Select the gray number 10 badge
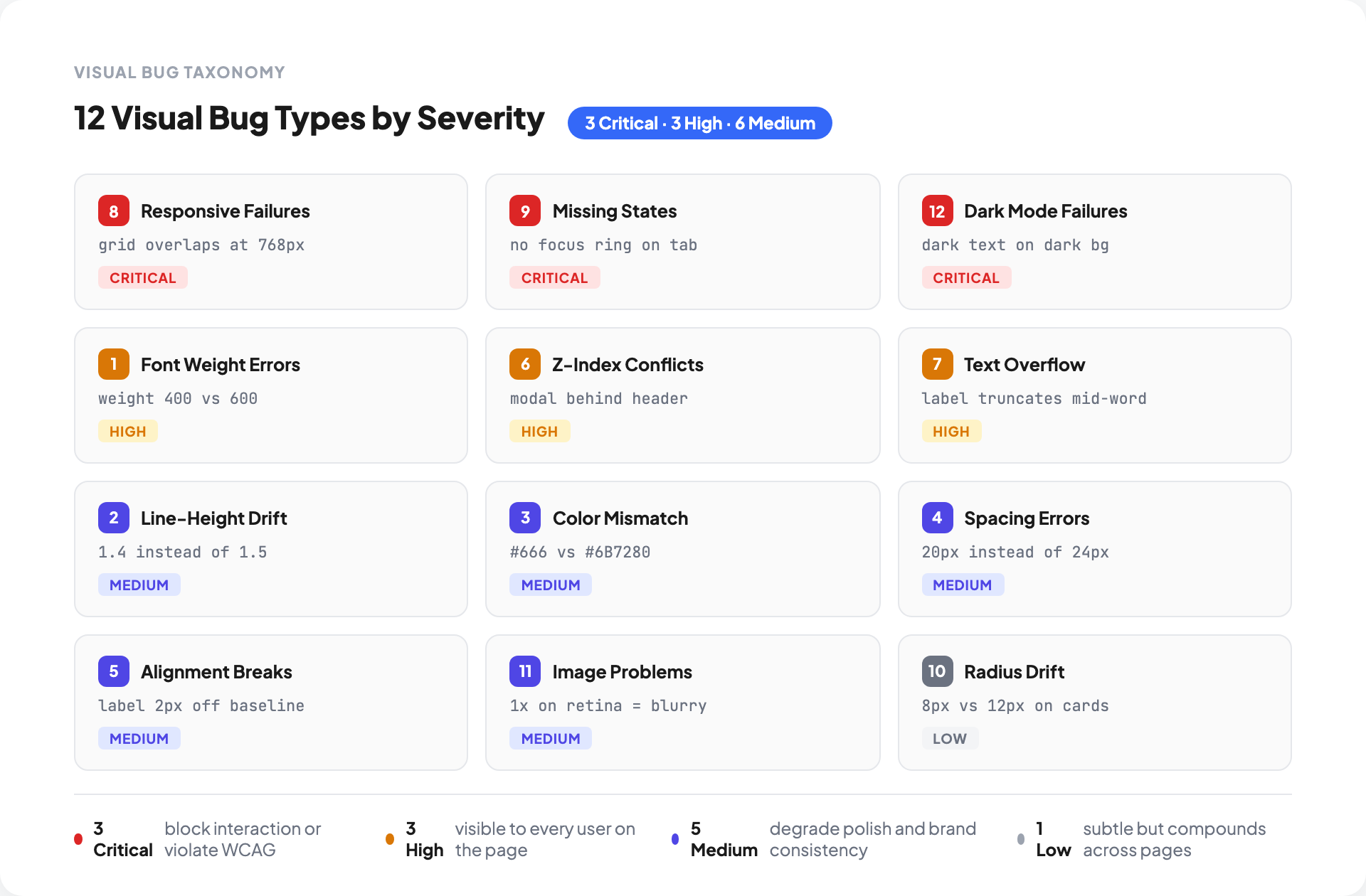Viewport: 1366px width, 896px height. click(937, 671)
